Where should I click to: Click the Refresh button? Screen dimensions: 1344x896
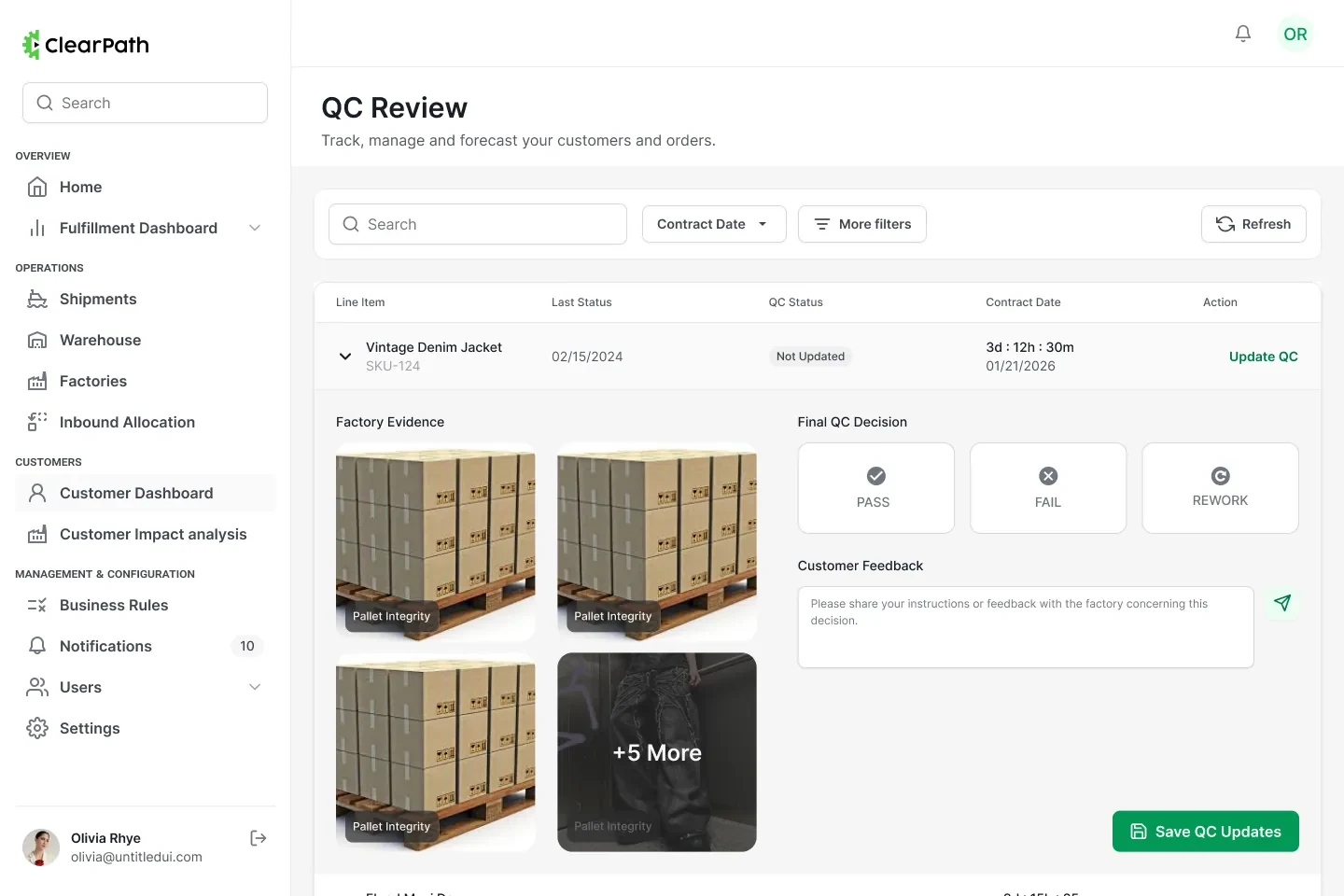pos(1253,224)
